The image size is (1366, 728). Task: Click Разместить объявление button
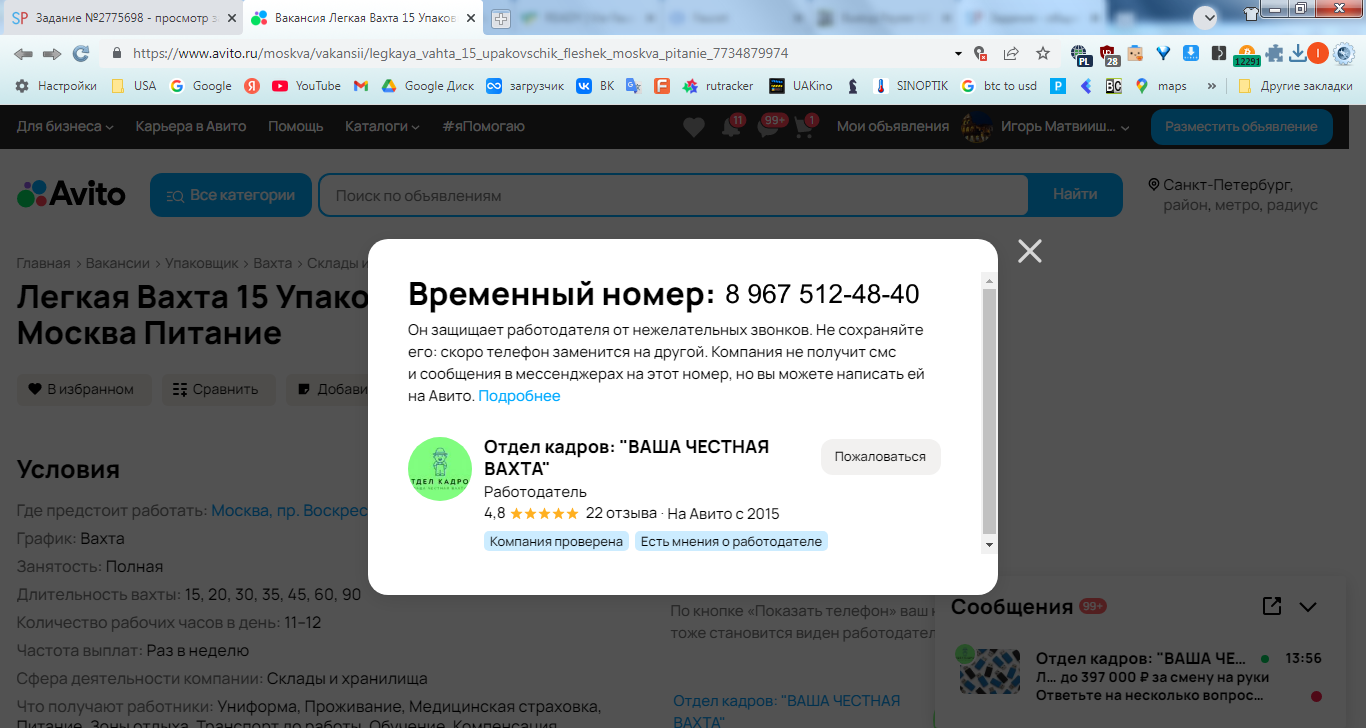coord(1241,127)
